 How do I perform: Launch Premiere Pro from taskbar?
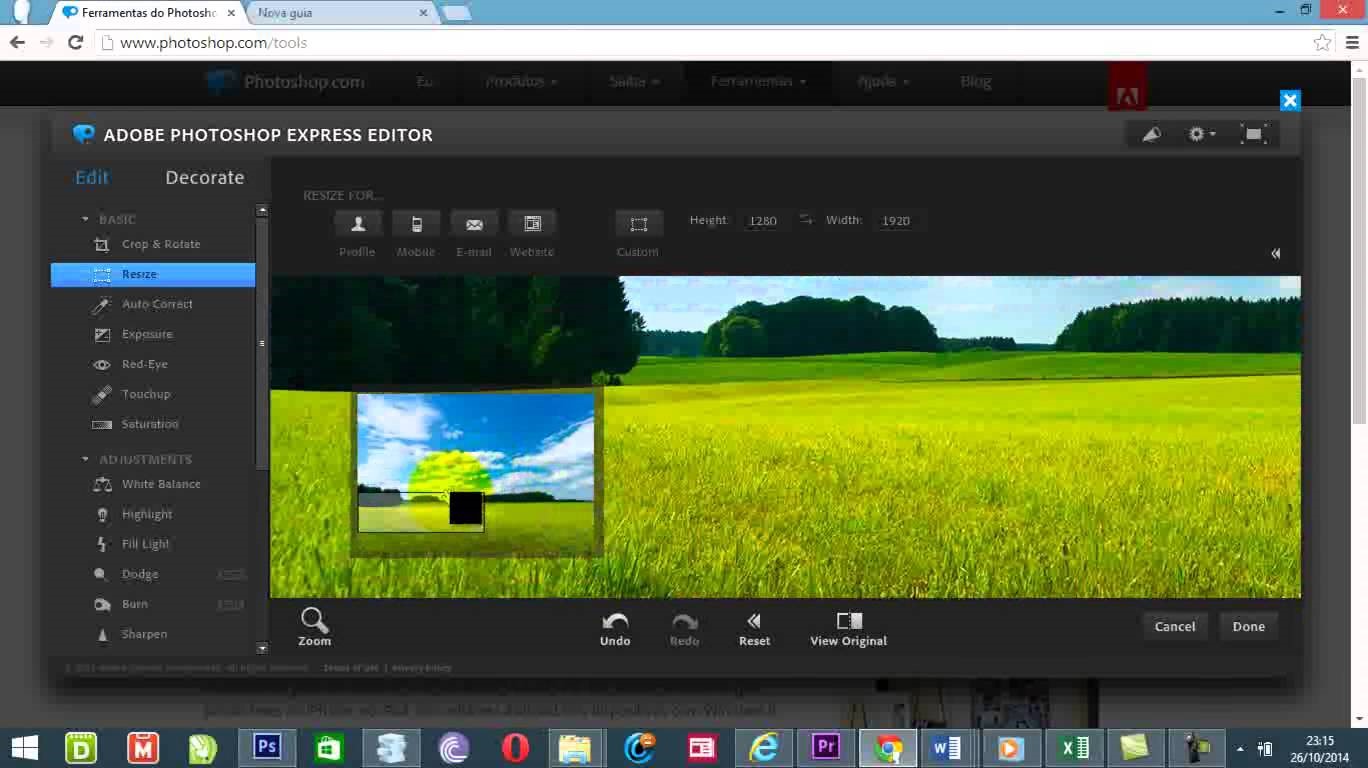click(x=825, y=748)
